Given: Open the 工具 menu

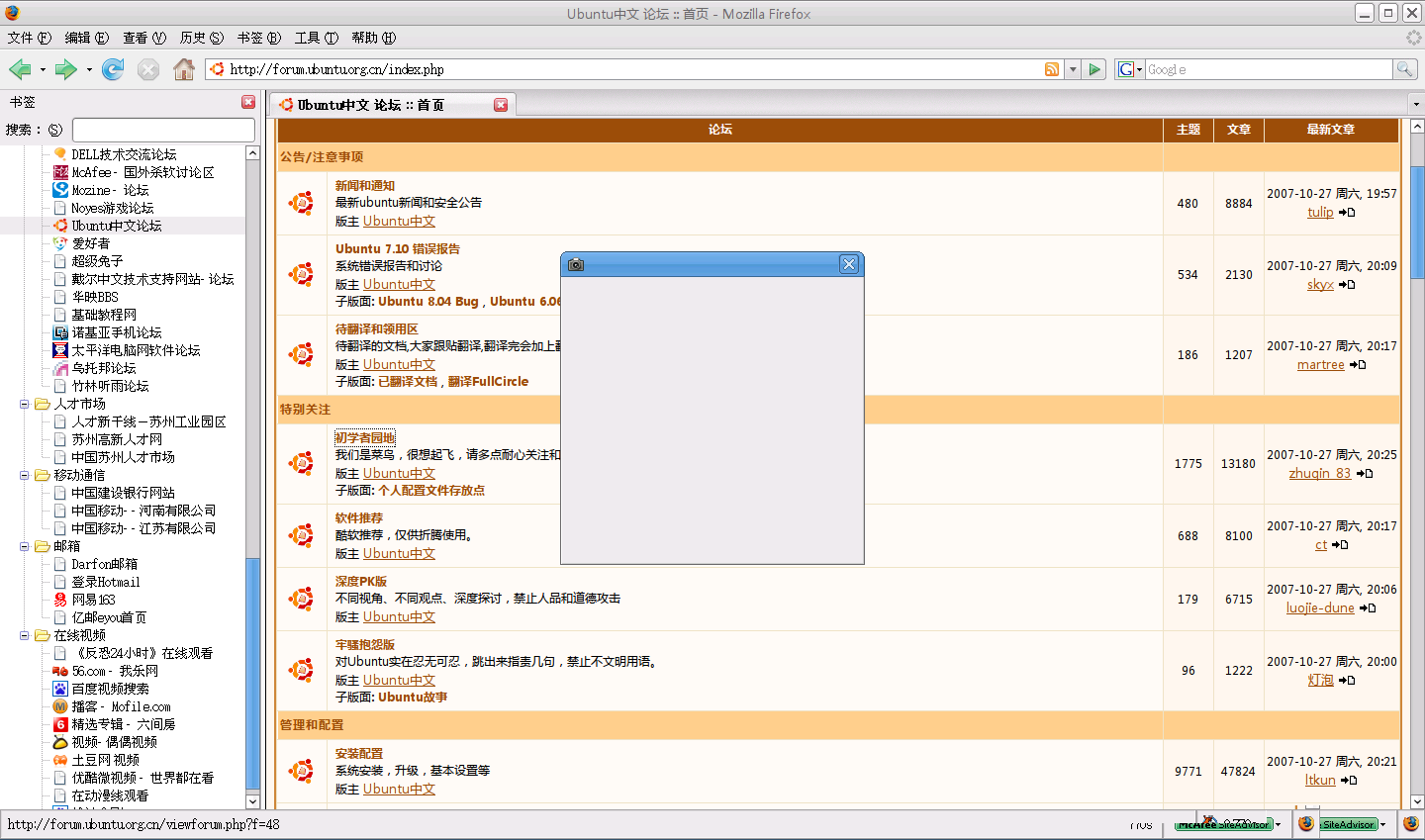Looking at the screenshot, I should [x=316, y=38].
